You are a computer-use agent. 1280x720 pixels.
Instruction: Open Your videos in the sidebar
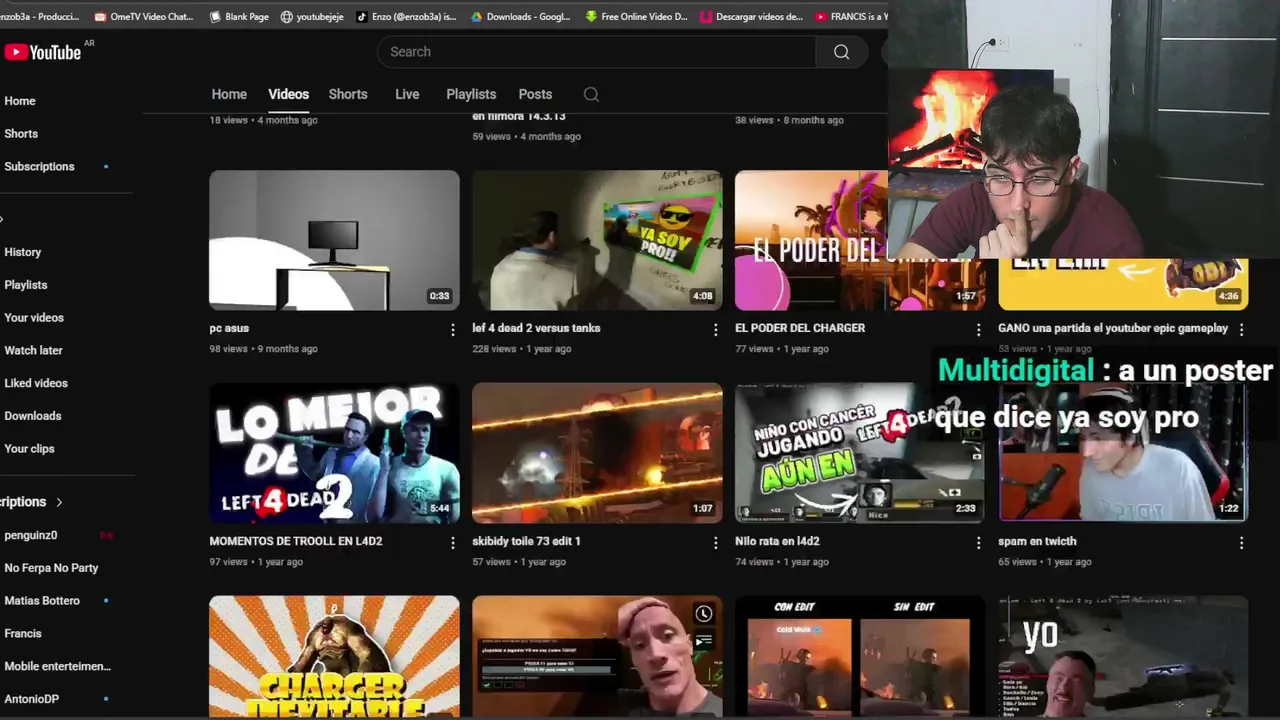(34, 318)
